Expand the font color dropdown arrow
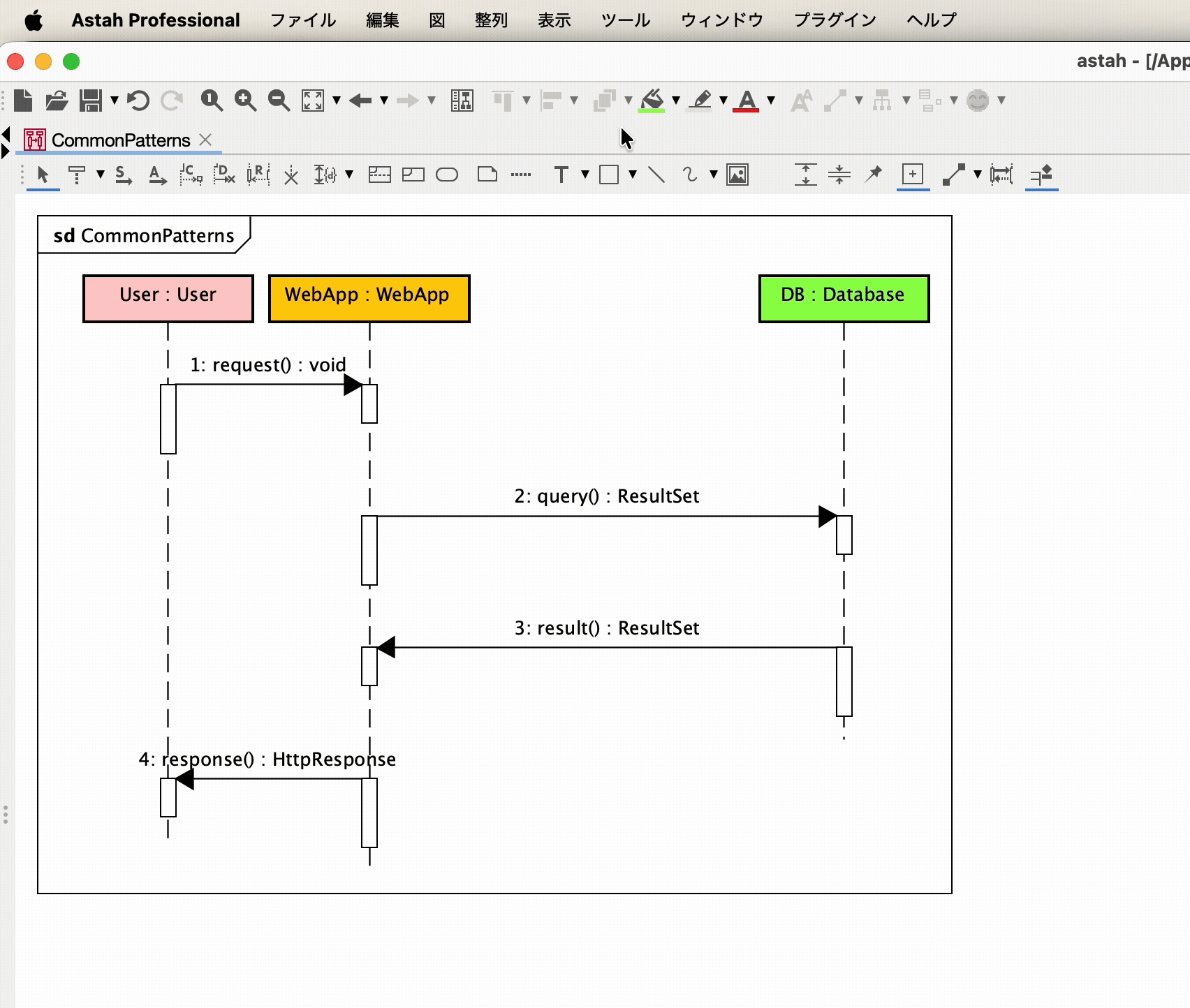 click(x=771, y=101)
